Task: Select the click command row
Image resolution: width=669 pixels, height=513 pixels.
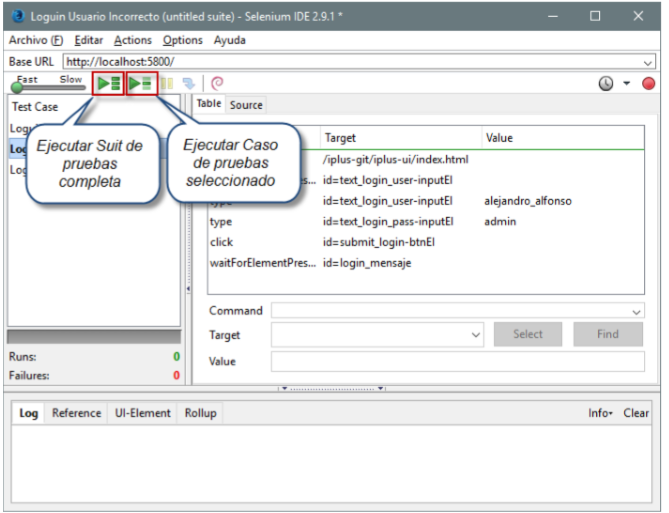Action: pos(426,242)
